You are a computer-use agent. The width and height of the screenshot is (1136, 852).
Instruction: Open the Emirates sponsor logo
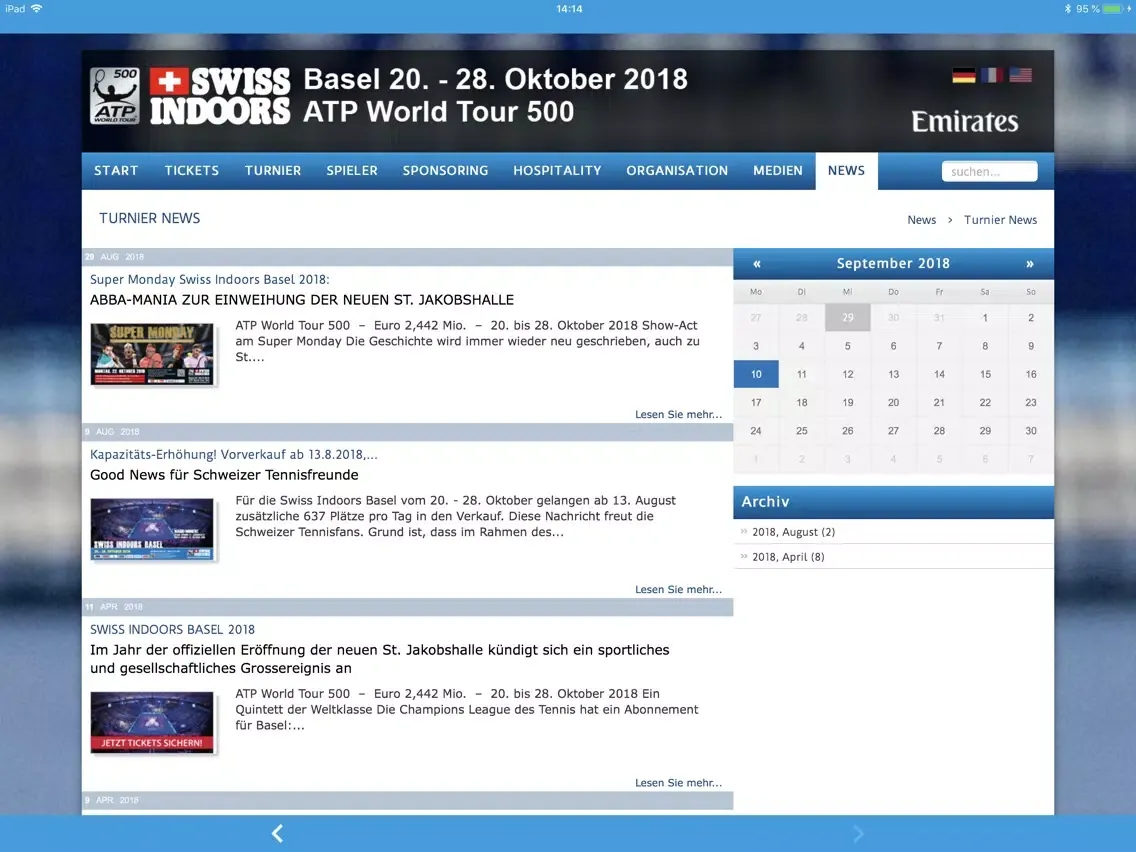964,121
